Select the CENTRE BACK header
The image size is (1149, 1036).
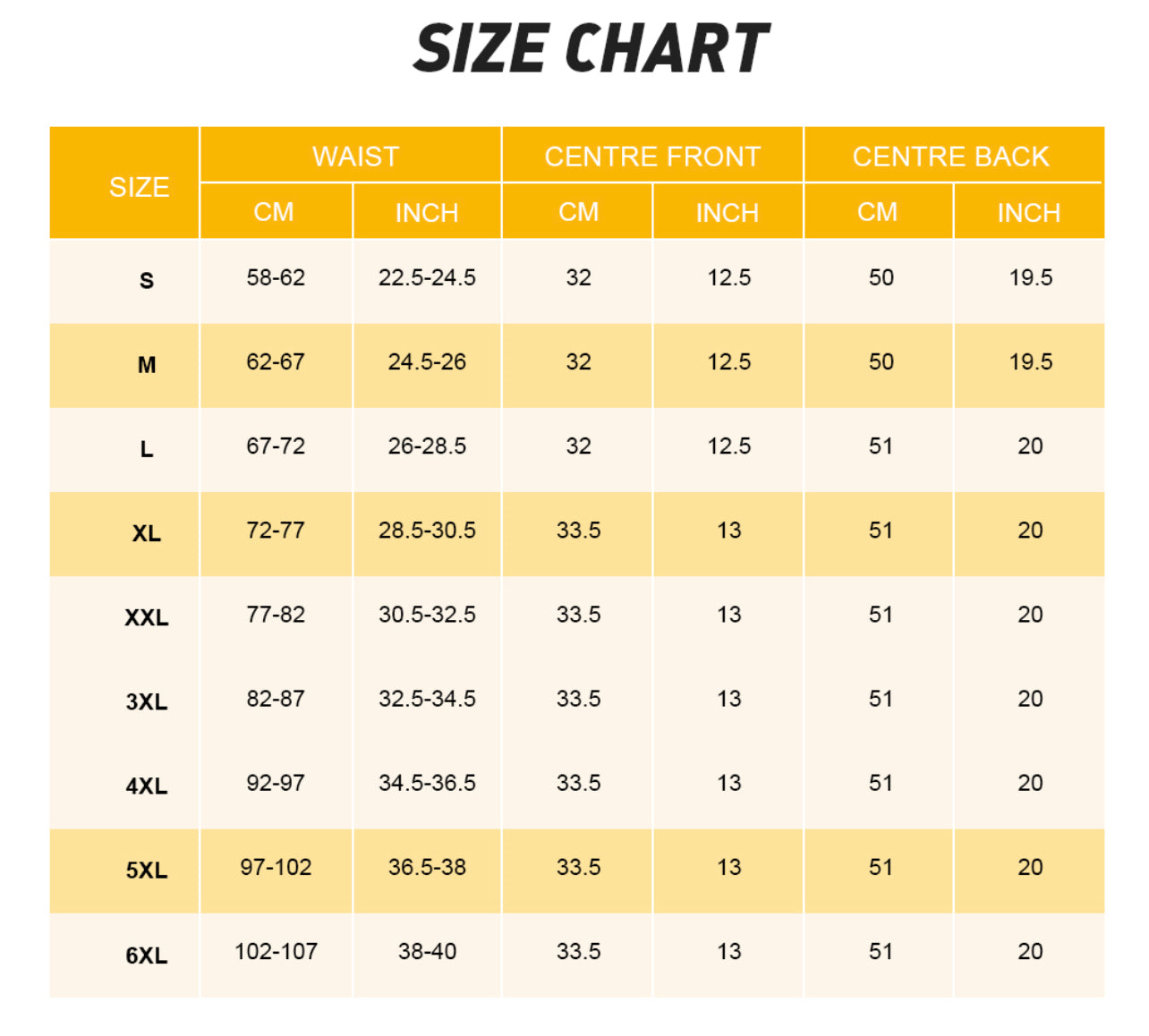pos(950,157)
